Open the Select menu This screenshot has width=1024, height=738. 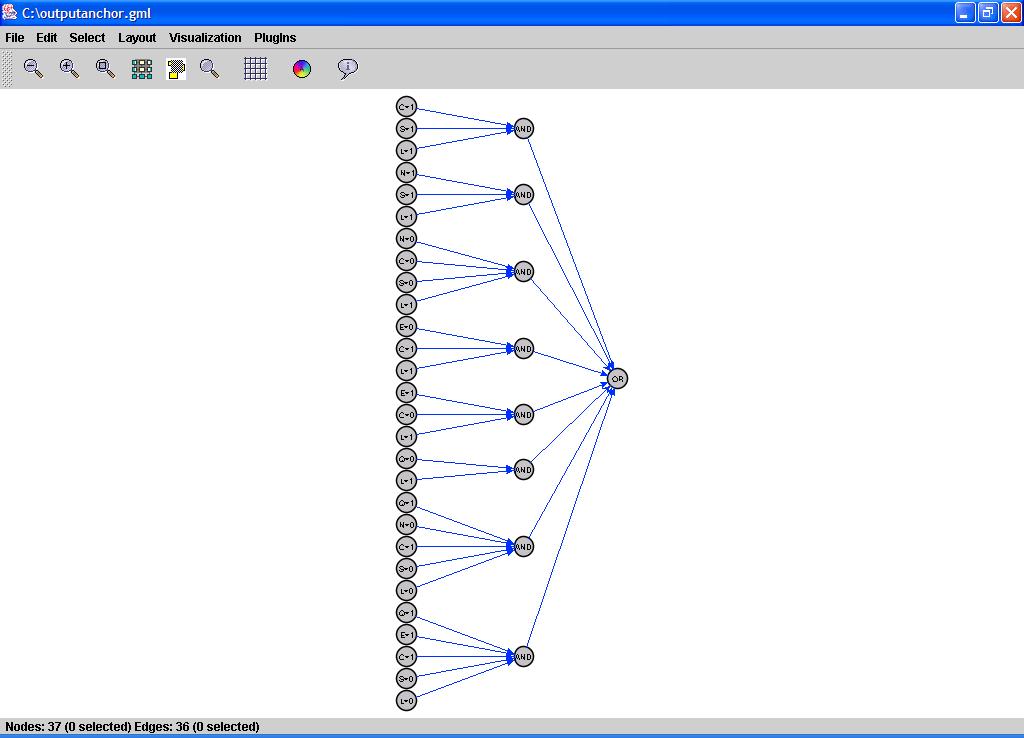point(87,38)
